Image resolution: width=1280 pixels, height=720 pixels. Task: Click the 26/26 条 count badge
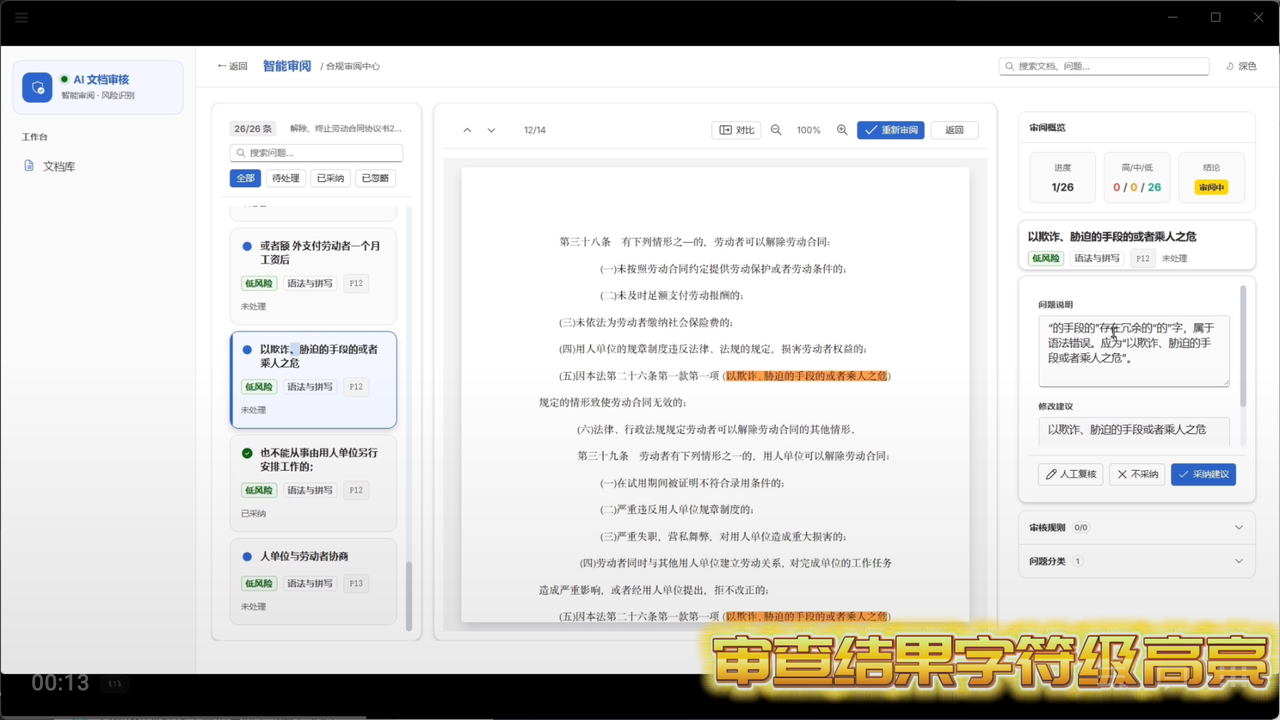253,129
